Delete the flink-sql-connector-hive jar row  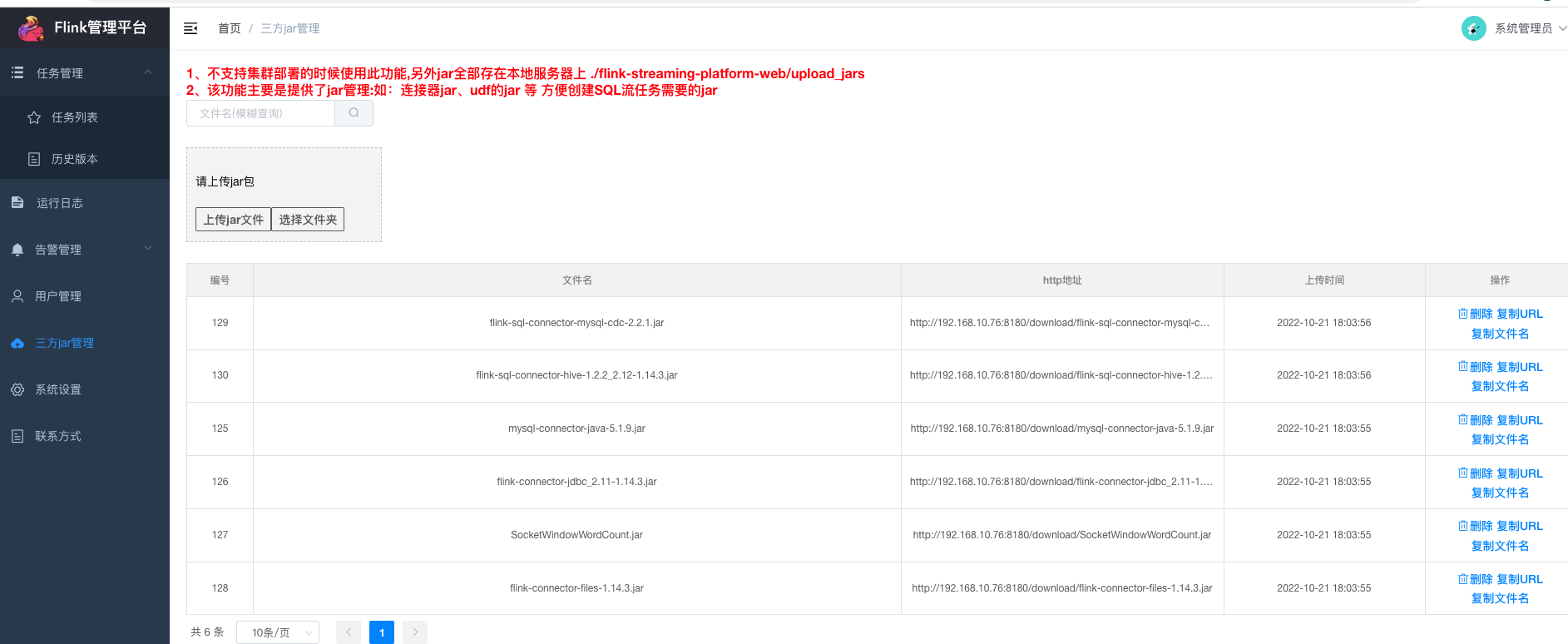click(1476, 367)
